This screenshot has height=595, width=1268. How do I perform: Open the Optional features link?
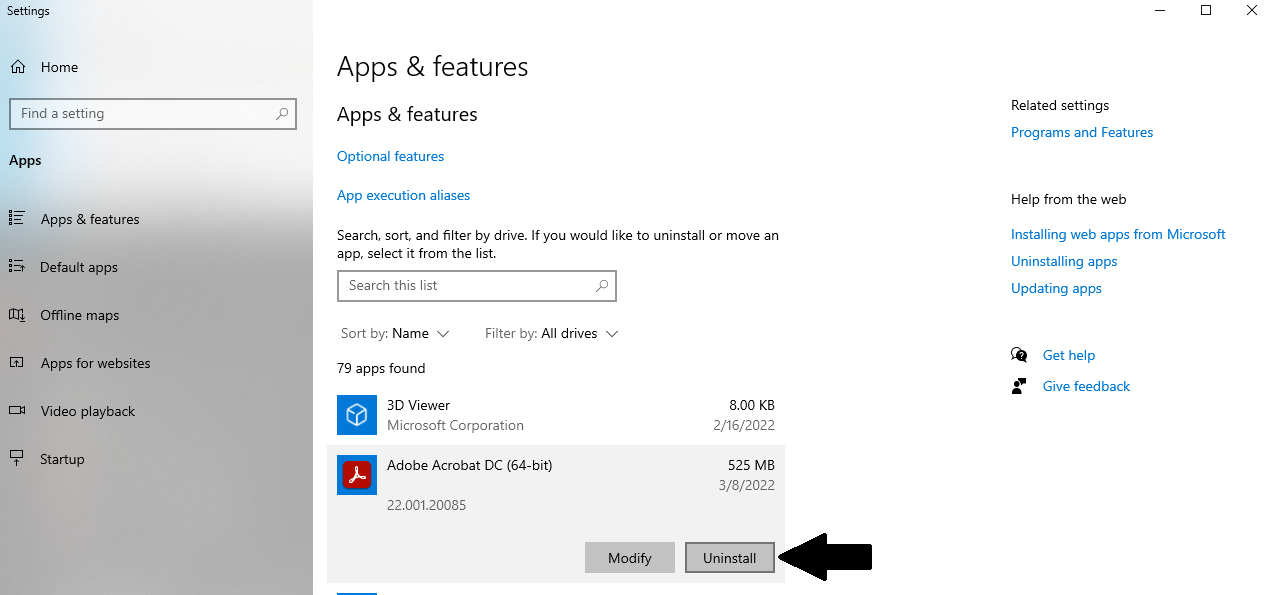tap(390, 156)
